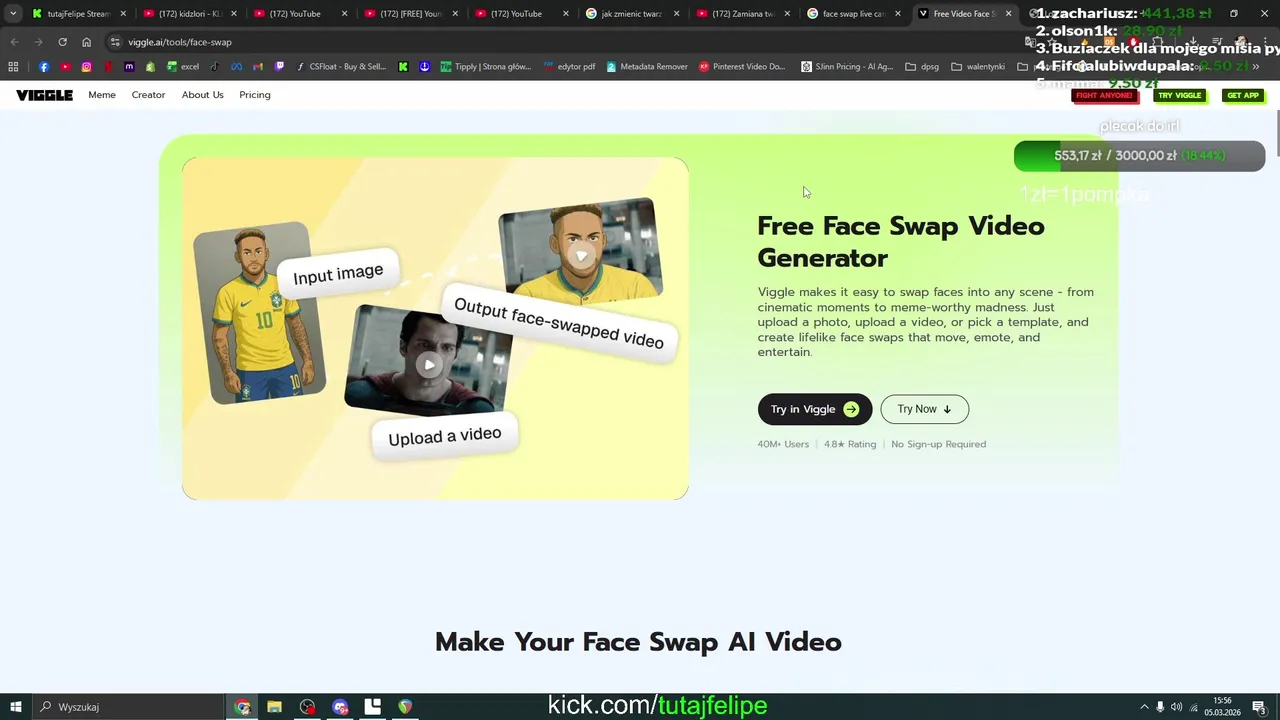Open Chrome from the taskbar
The width and height of the screenshot is (1280, 720).
click(242, 707)
